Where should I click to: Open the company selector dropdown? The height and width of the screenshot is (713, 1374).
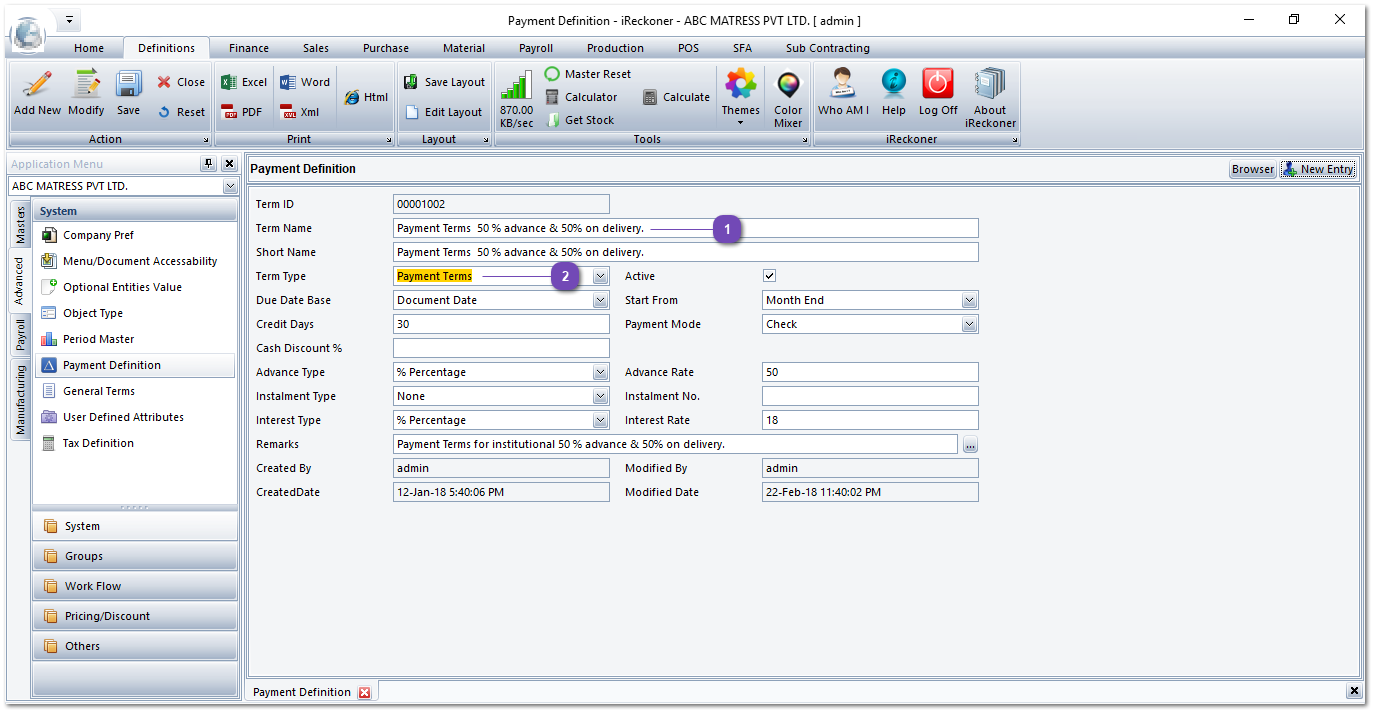click(230, 186)
